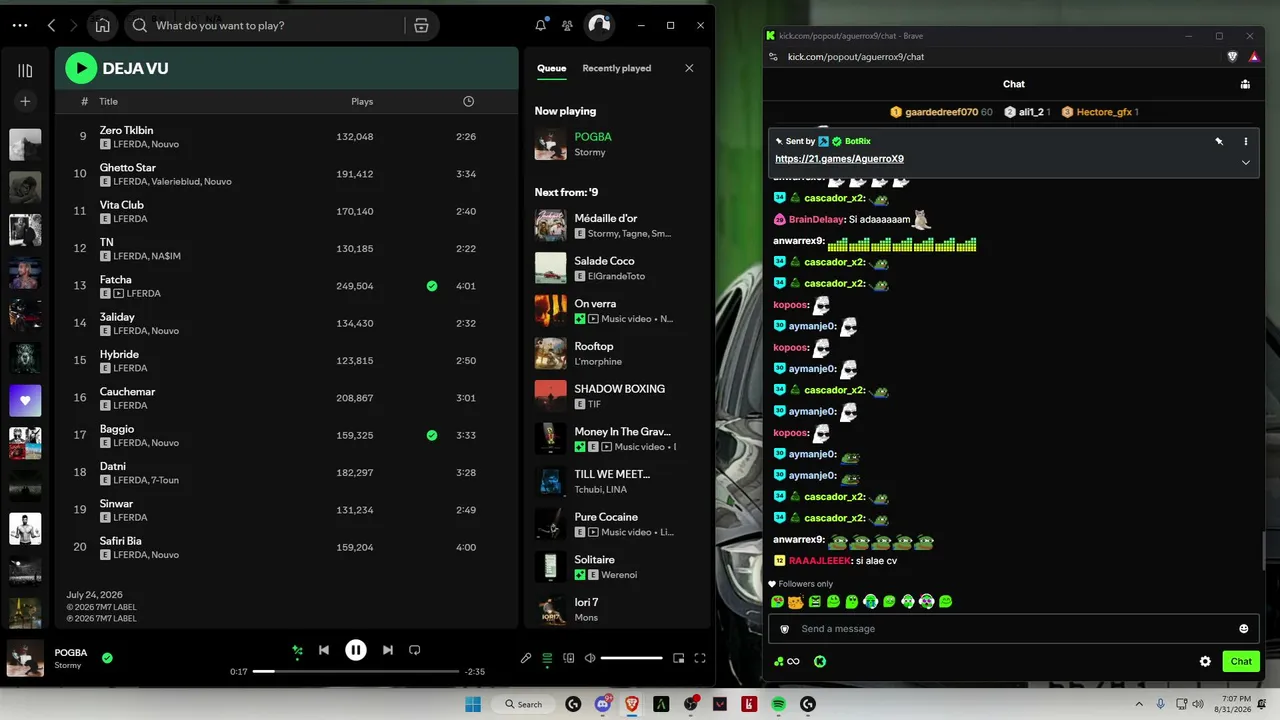
Task: Adjust the Spotify volume slider
Action: coord(632,658)
